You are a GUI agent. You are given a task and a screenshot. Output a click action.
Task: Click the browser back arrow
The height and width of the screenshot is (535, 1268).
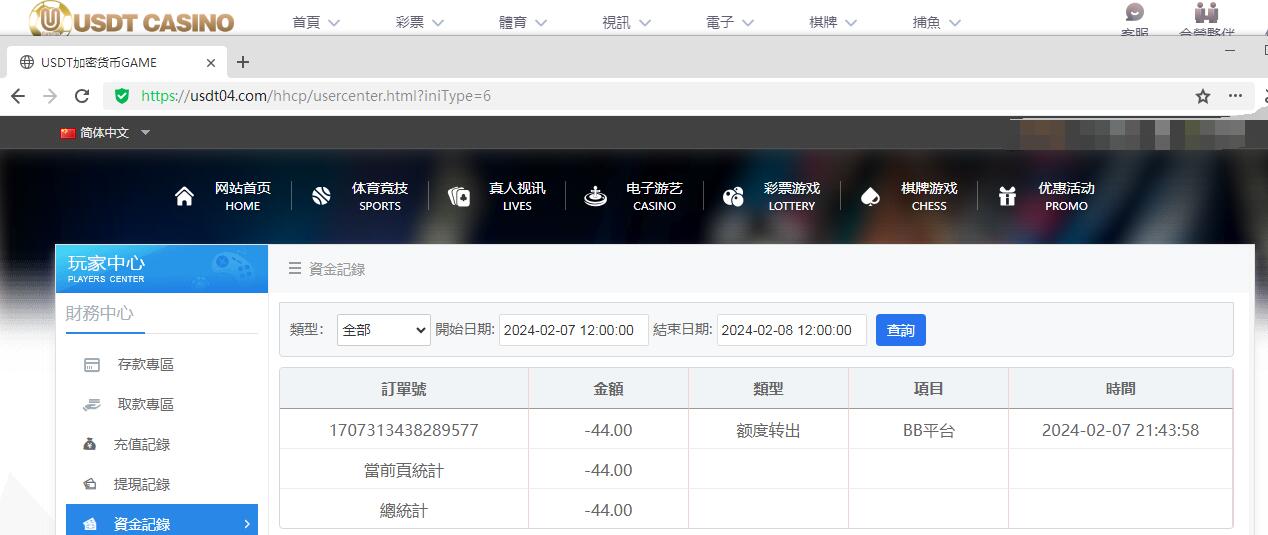pos(18,96)
